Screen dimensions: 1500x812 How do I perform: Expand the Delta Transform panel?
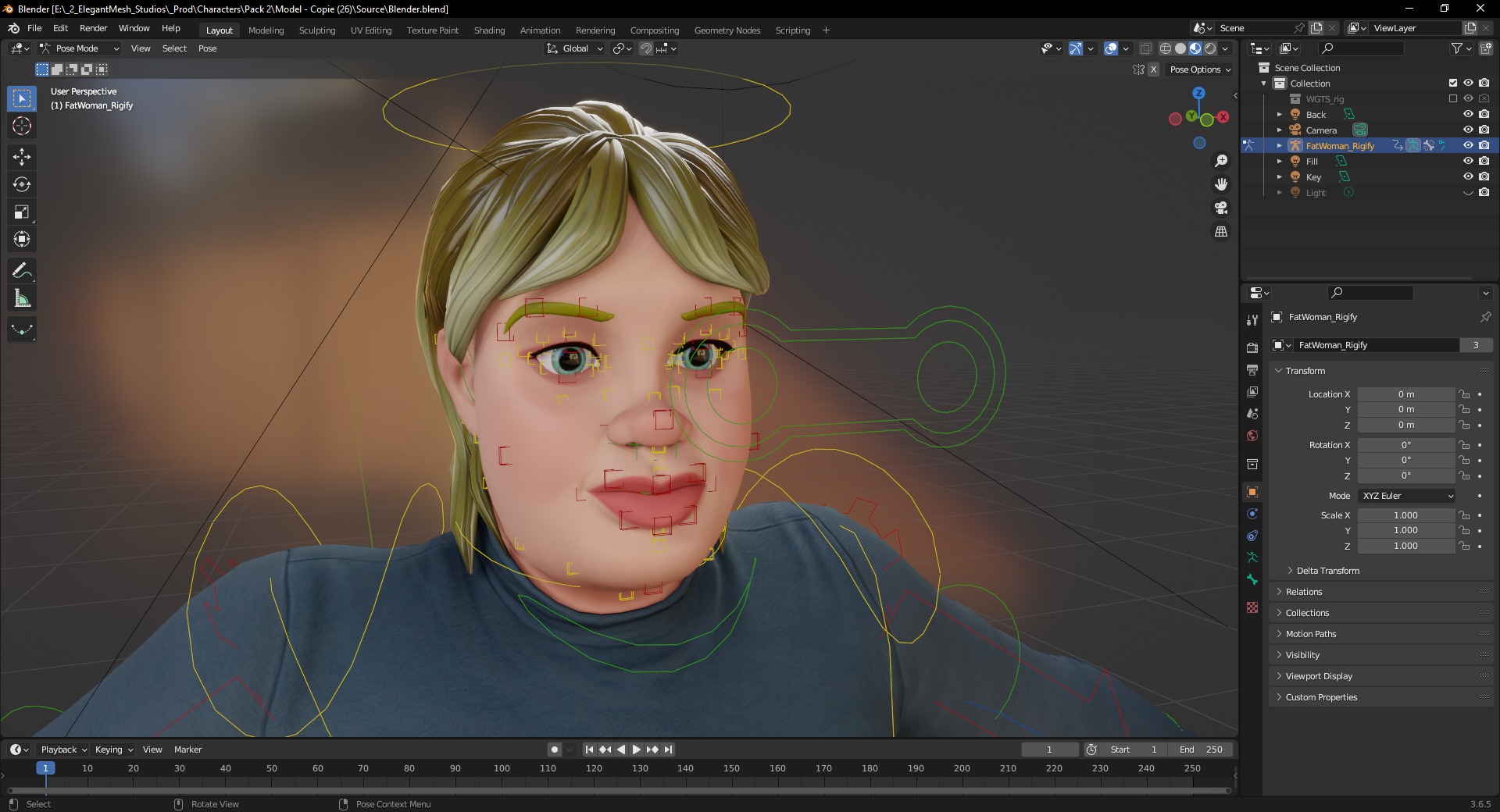[x=1327, y=571]
